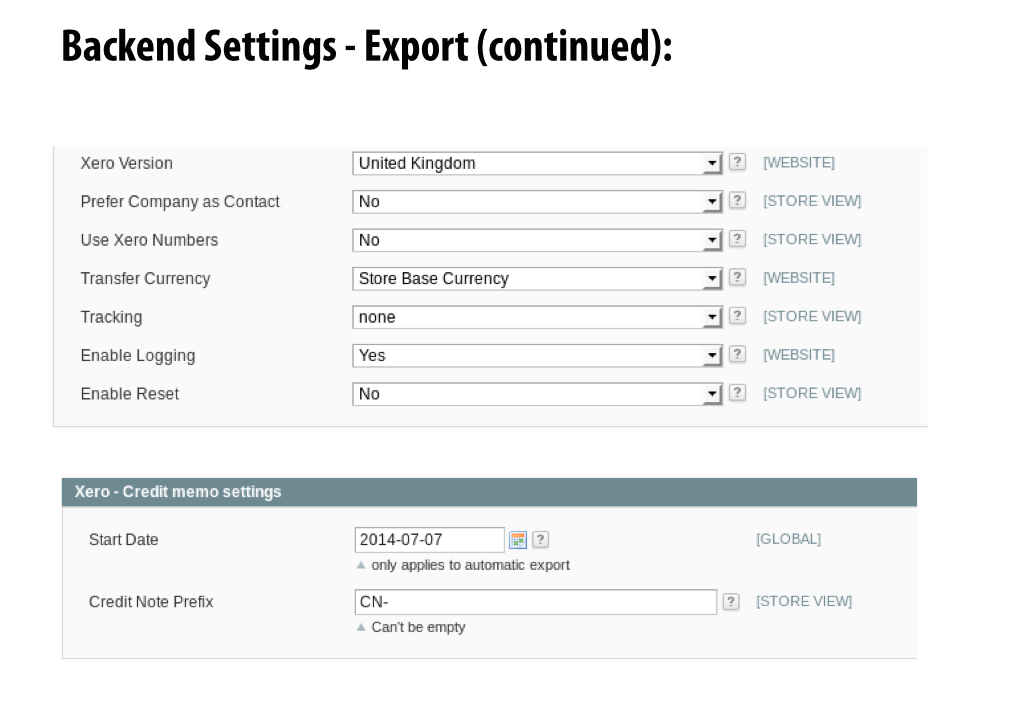Click help icon beside Prefer Company as Contact
Viewport: 1016px width, 718px height.
[737, 201]
